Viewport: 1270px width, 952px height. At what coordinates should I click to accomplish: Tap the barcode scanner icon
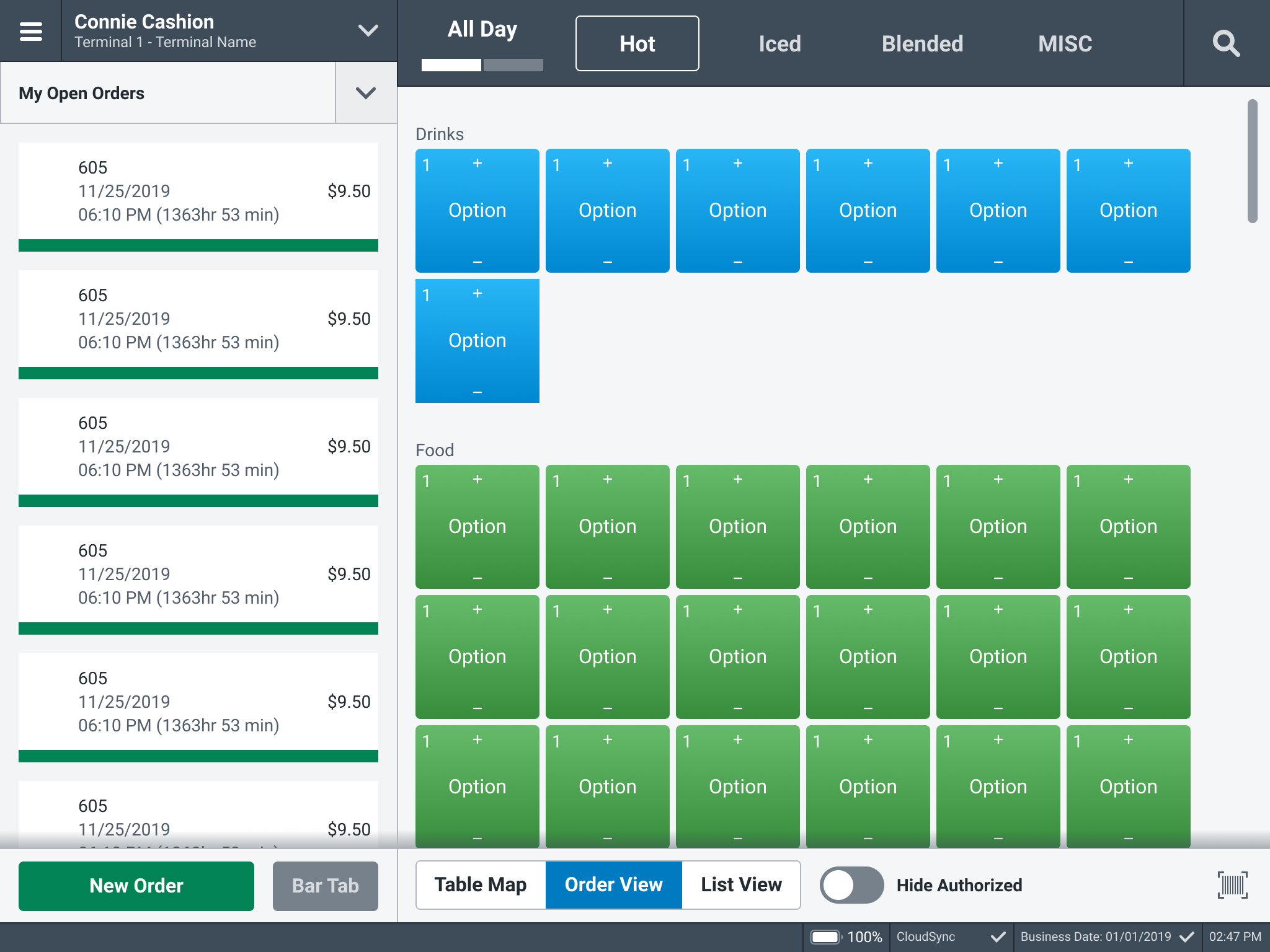pos(1232,884)
